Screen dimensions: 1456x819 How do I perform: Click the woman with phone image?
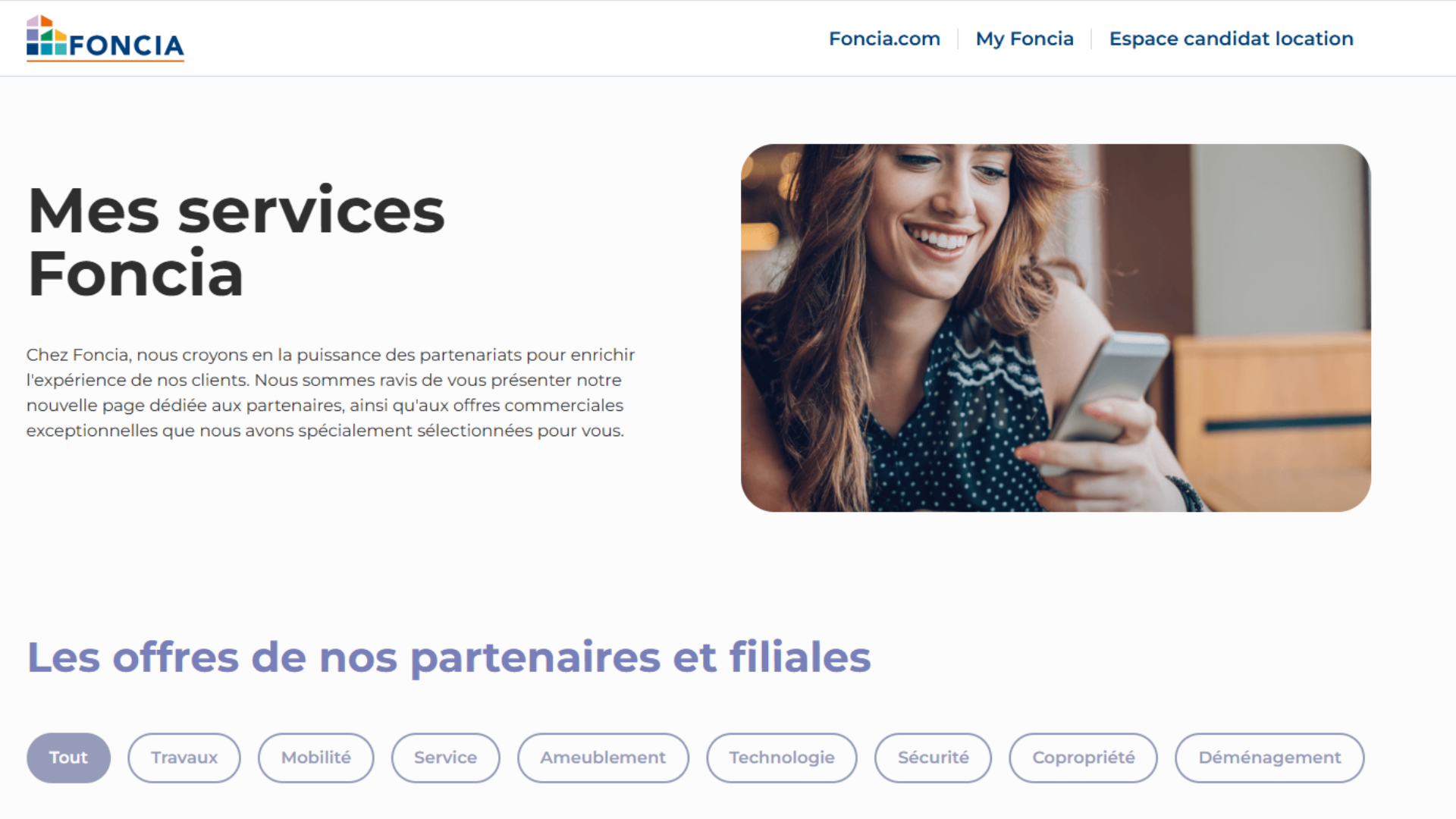(x=1056, y=328)
